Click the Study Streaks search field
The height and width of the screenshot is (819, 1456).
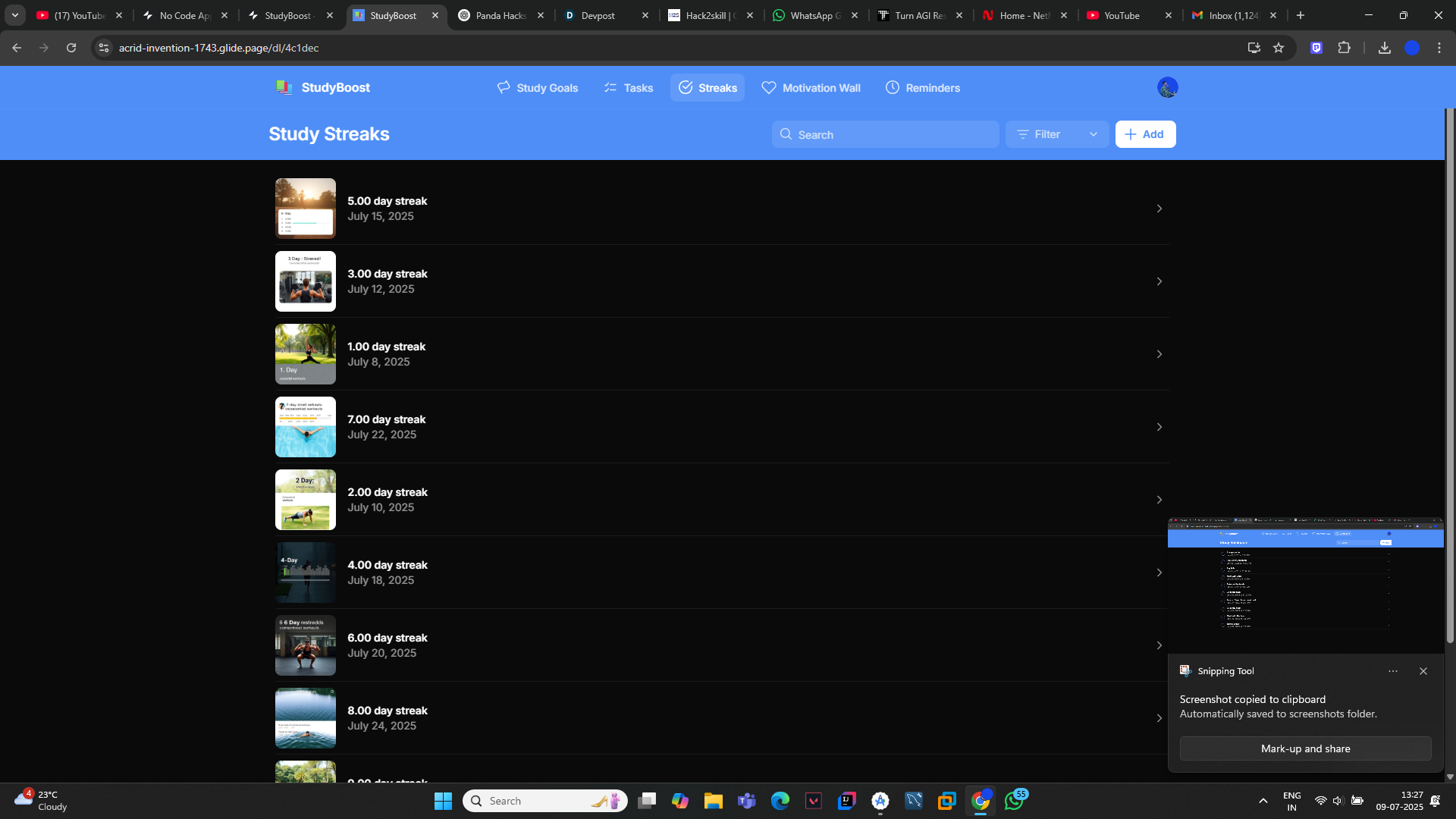pyautogui.click(x=885, y=134)
